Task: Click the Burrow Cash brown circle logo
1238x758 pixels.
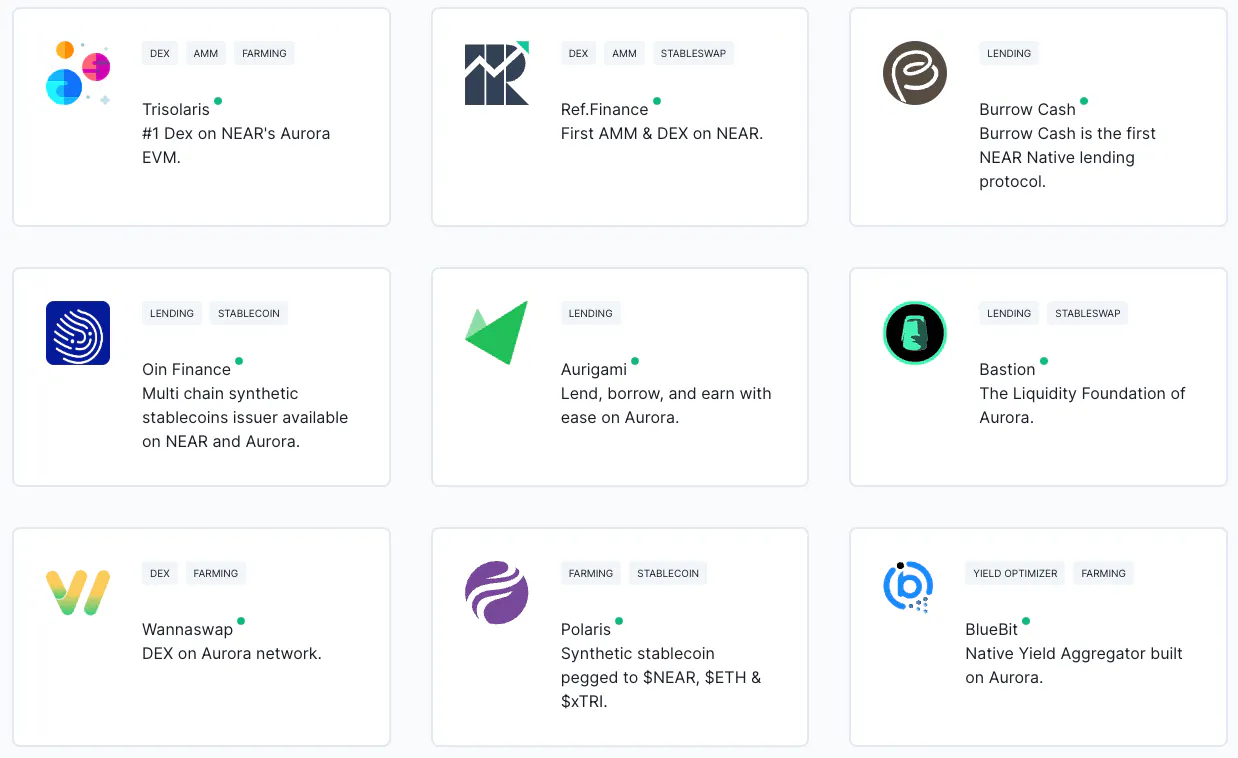Action: 915,73
